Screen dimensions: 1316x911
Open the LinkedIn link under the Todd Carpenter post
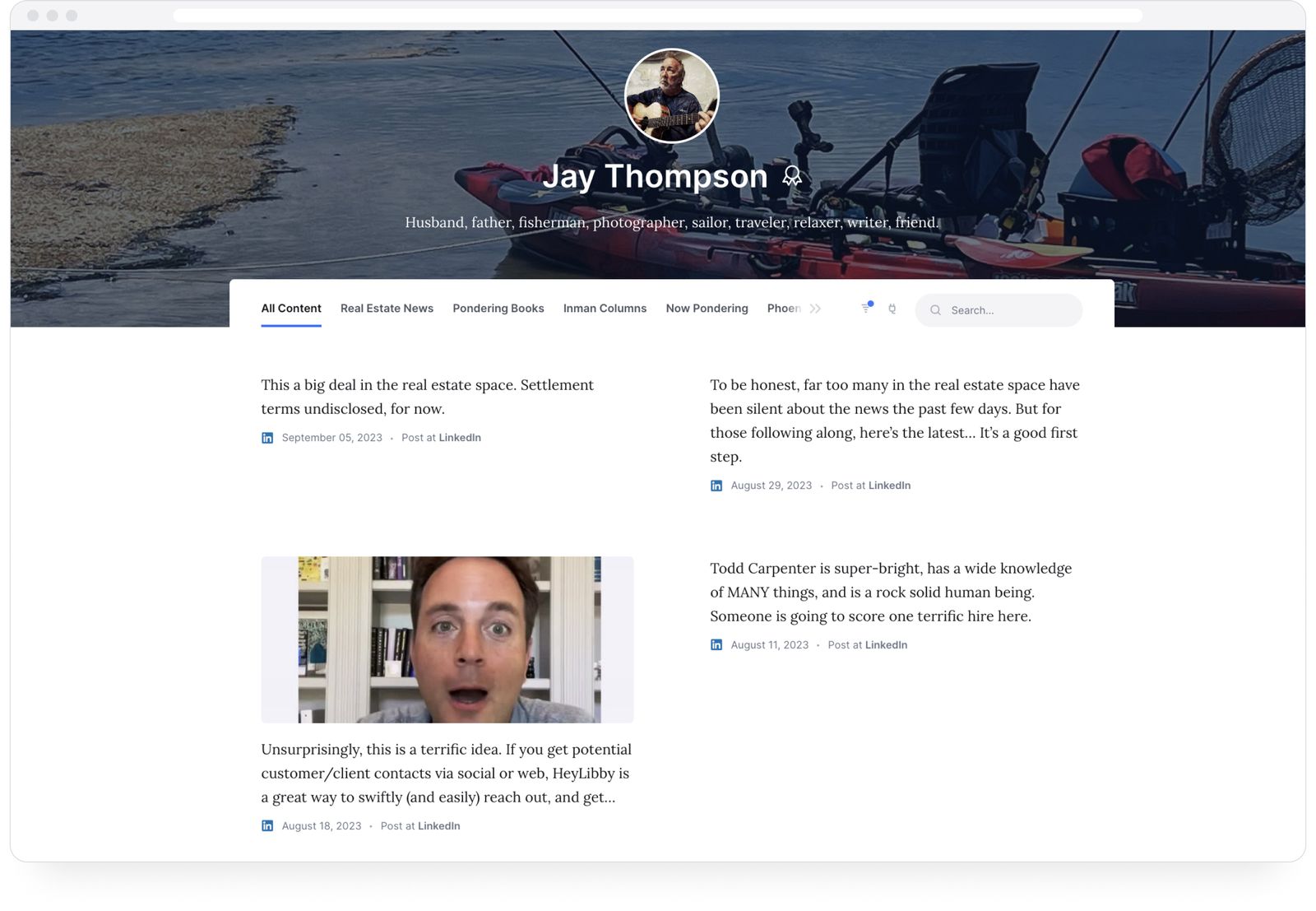point(885,645)
